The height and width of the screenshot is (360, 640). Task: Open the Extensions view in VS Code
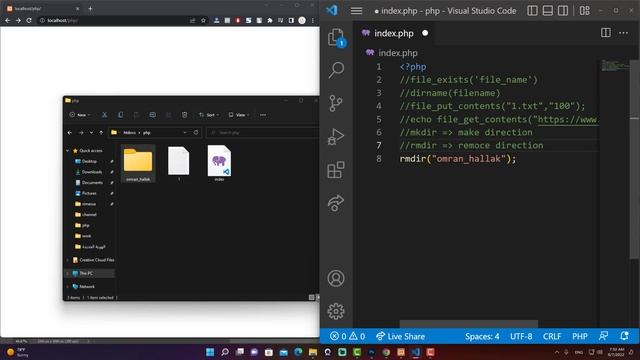click(x=336, y=170)
